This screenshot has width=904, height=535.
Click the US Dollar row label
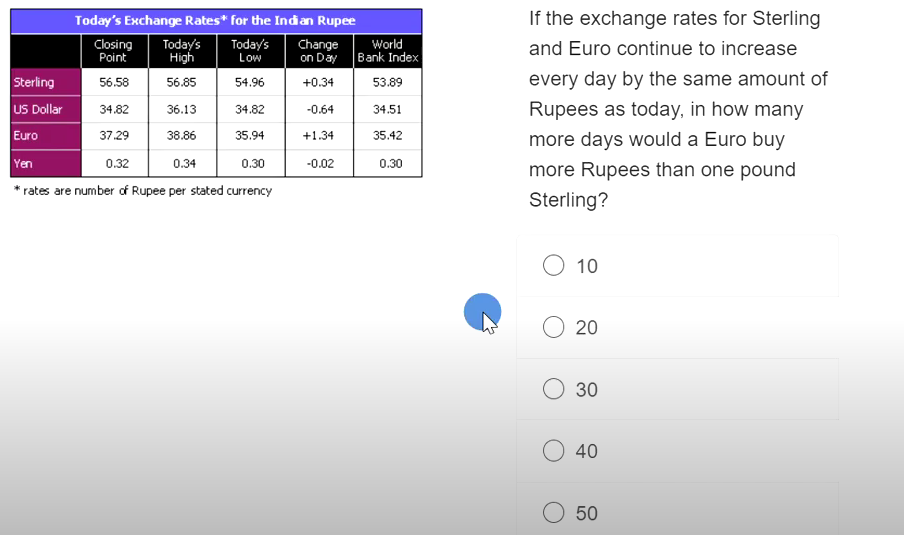click(46, 109)
